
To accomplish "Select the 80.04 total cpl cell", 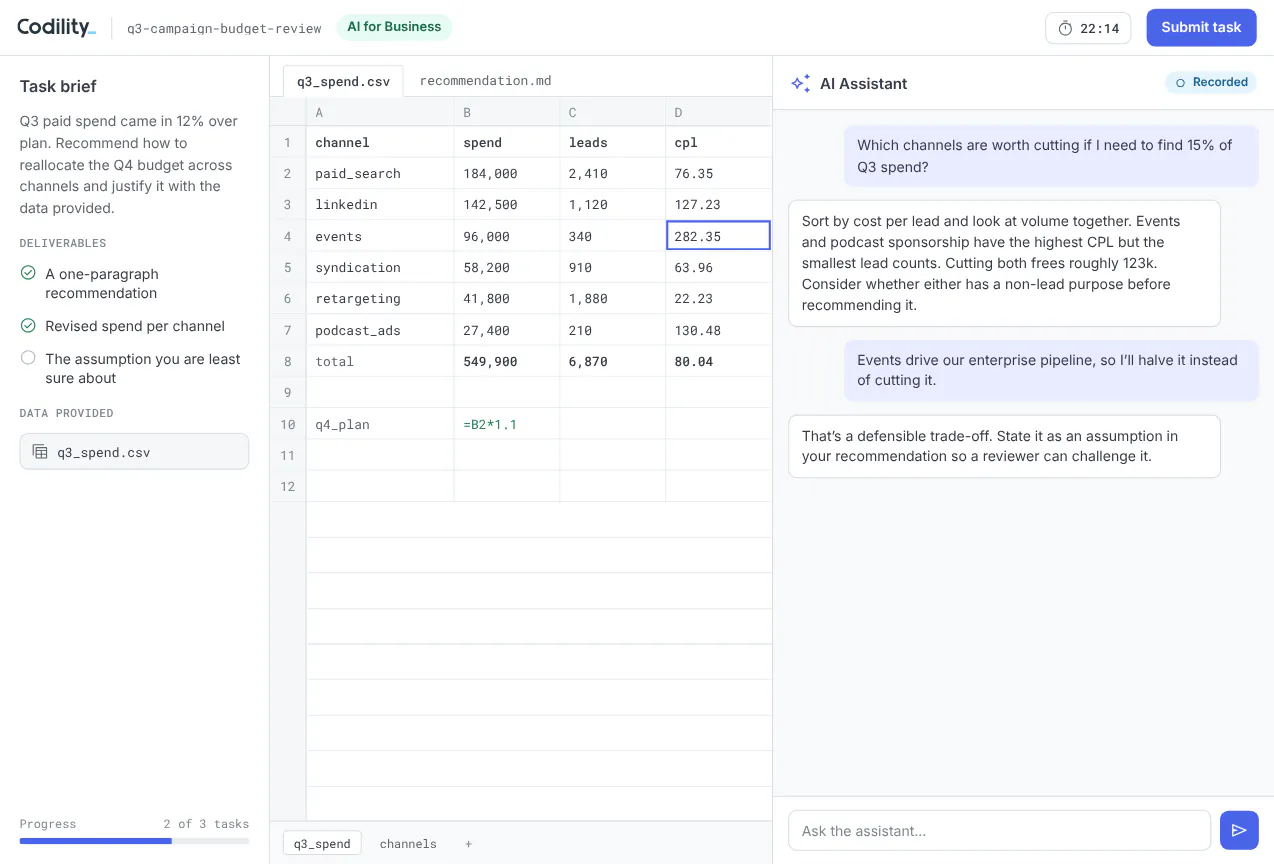I will click(718, 361).
